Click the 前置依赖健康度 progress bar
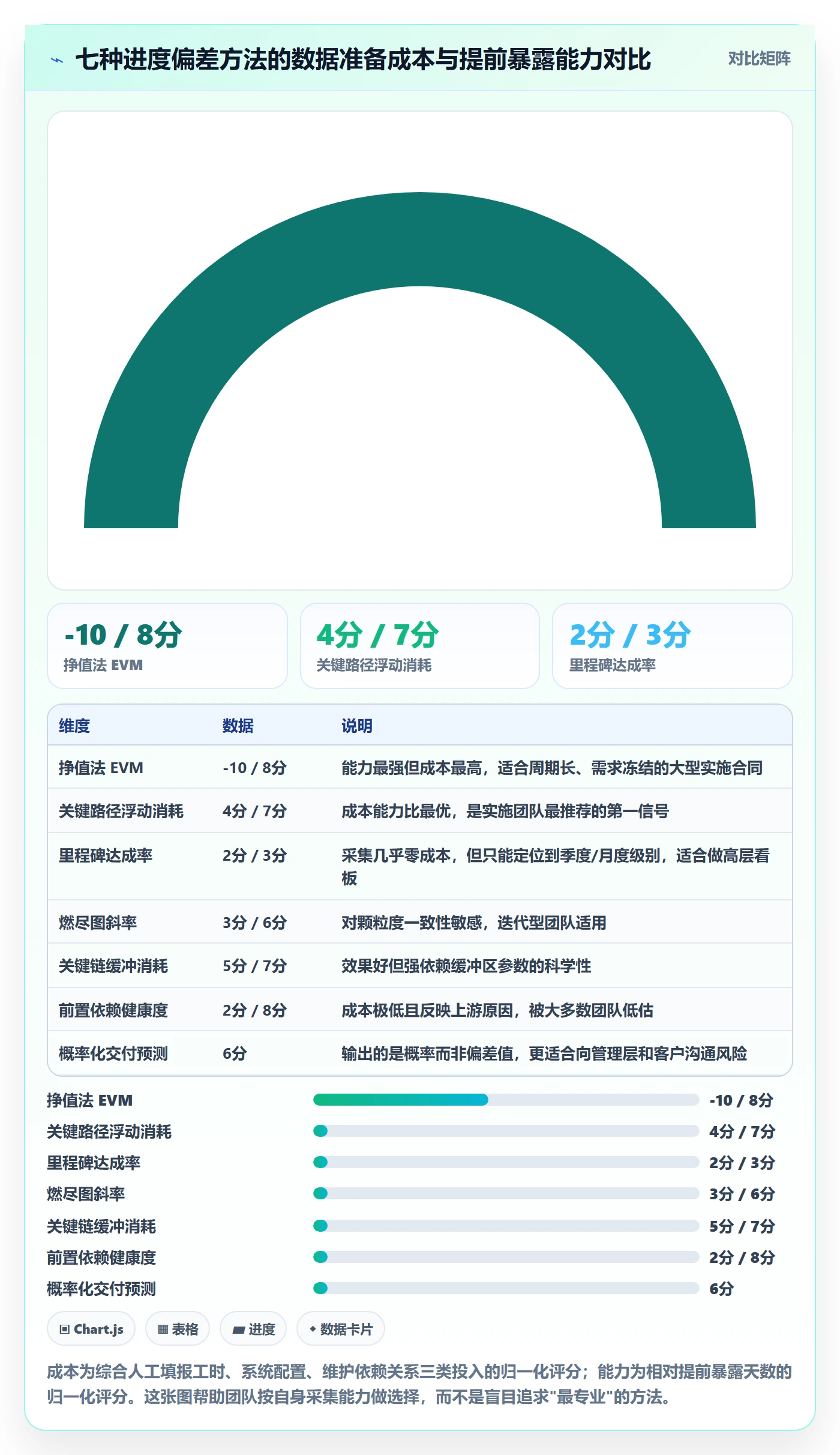The image size is (840, 1455). pyautogui.click(x=506, y=1257)
